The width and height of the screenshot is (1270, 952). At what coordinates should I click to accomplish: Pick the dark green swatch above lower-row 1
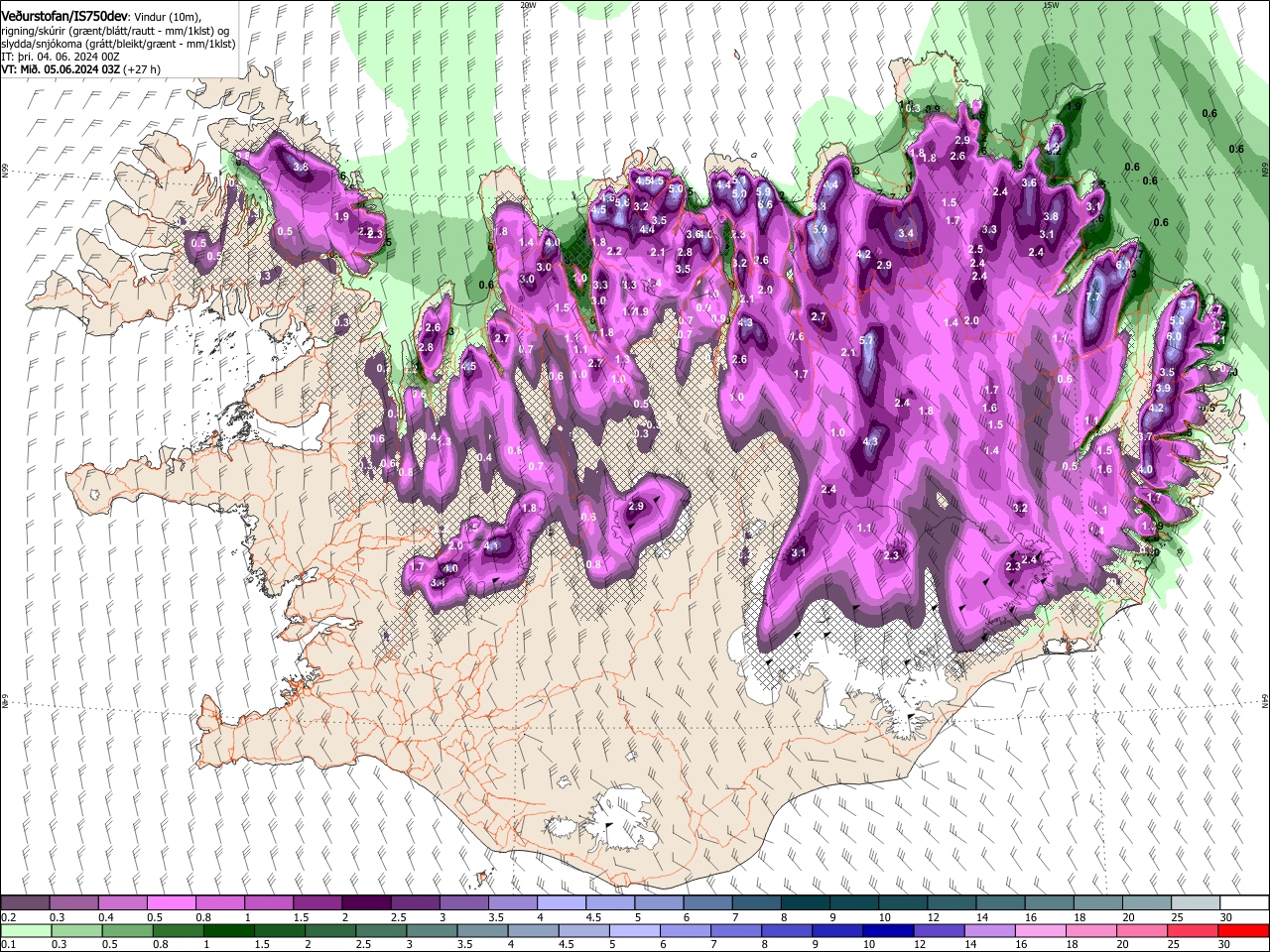click(x=228, y=930)
